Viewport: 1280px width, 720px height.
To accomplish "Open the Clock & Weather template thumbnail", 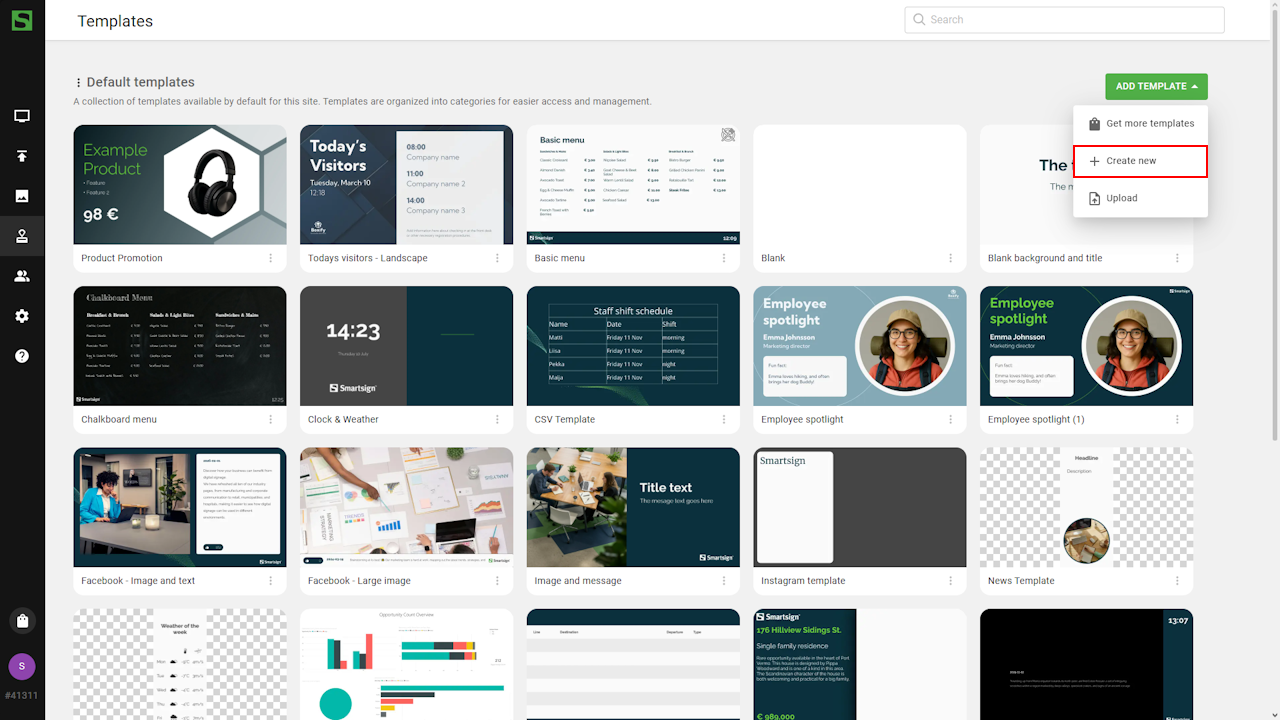I will (x=406, y=346).
